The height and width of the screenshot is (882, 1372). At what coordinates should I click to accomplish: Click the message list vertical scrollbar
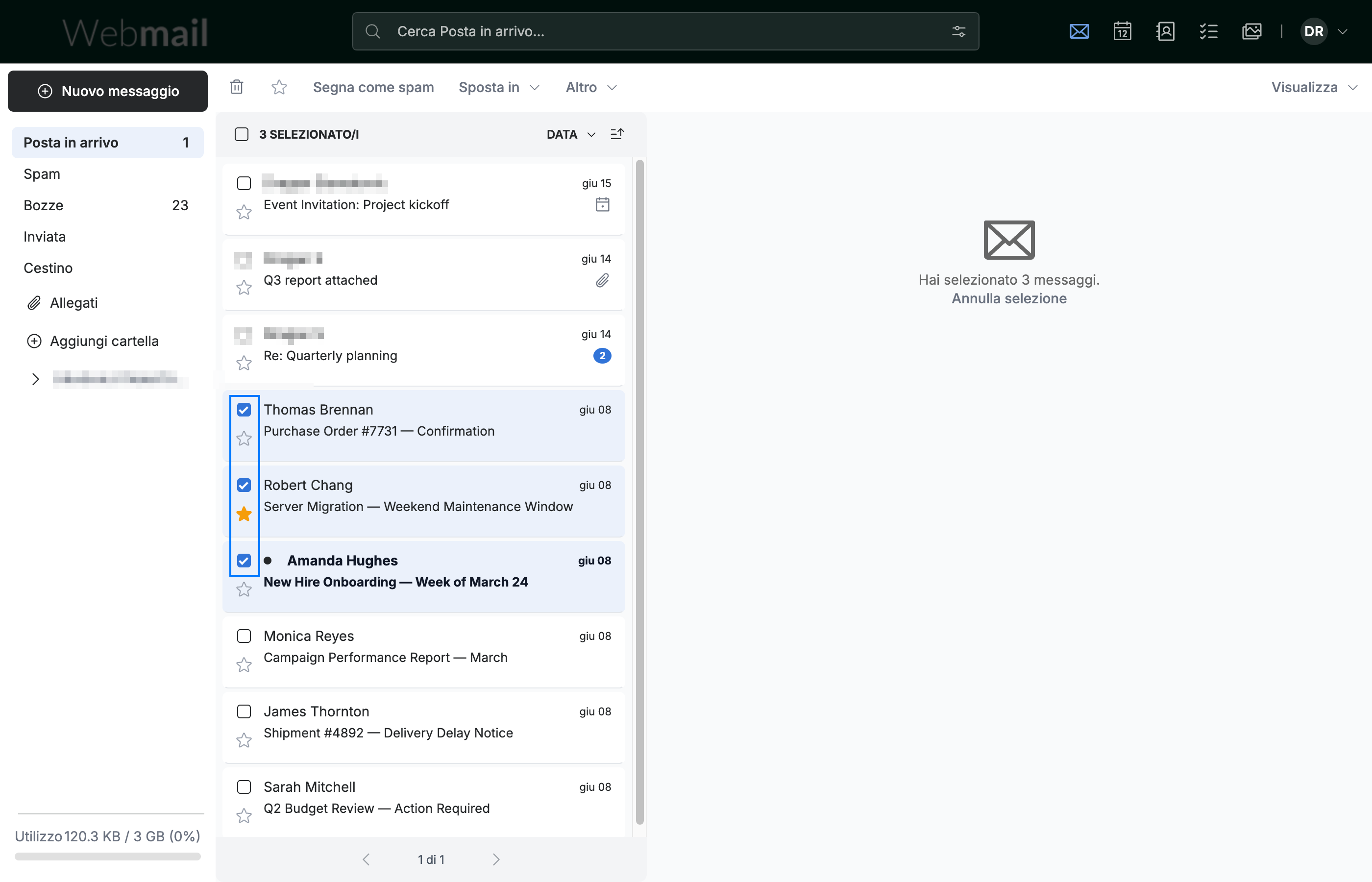pyautogui.click(x=639, y=492)
